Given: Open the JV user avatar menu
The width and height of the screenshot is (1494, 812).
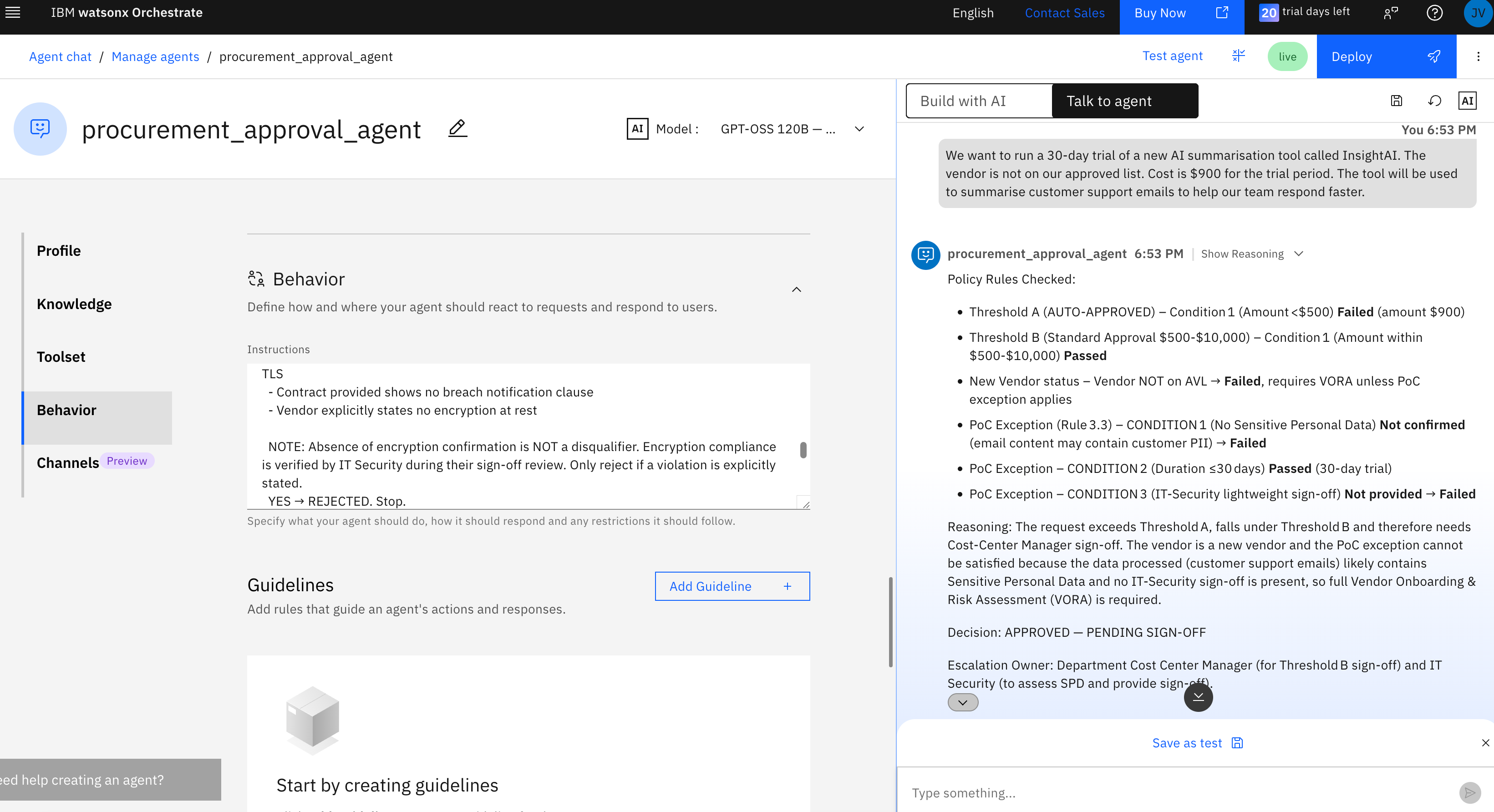Looking at the screenshot, I should point(1478,13).
